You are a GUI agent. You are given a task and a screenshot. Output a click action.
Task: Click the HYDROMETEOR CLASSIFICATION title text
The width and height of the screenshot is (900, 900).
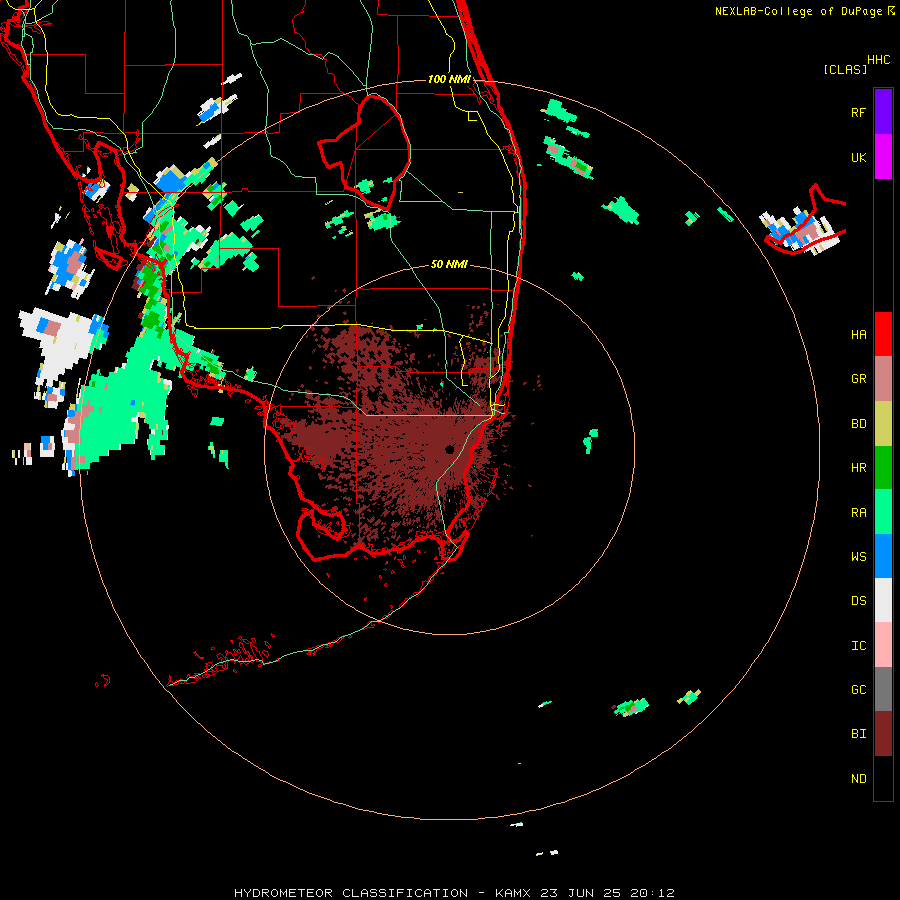click(x=351, y=893)
